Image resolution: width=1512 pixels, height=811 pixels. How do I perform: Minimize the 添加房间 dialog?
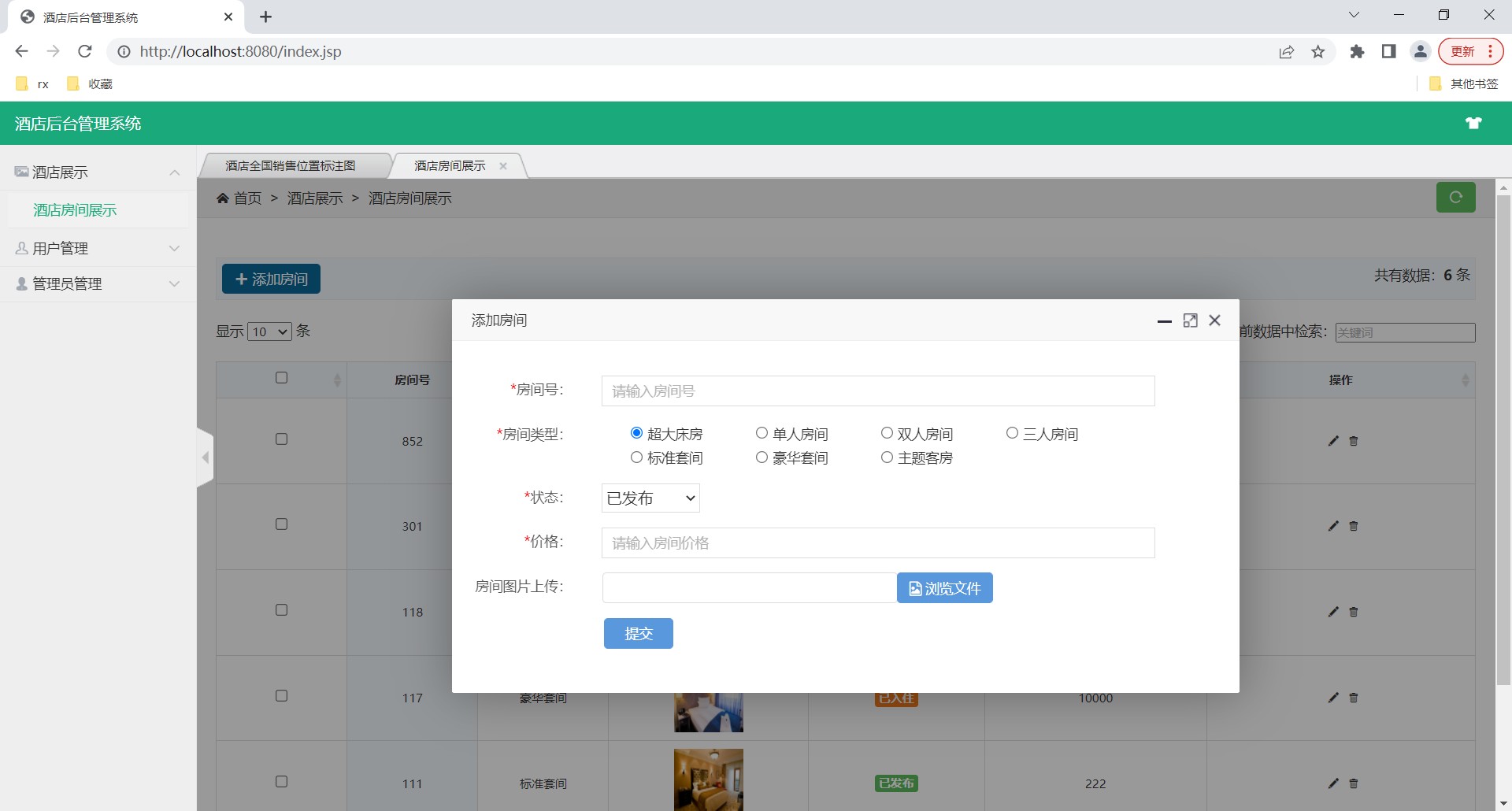(1164, 321)
